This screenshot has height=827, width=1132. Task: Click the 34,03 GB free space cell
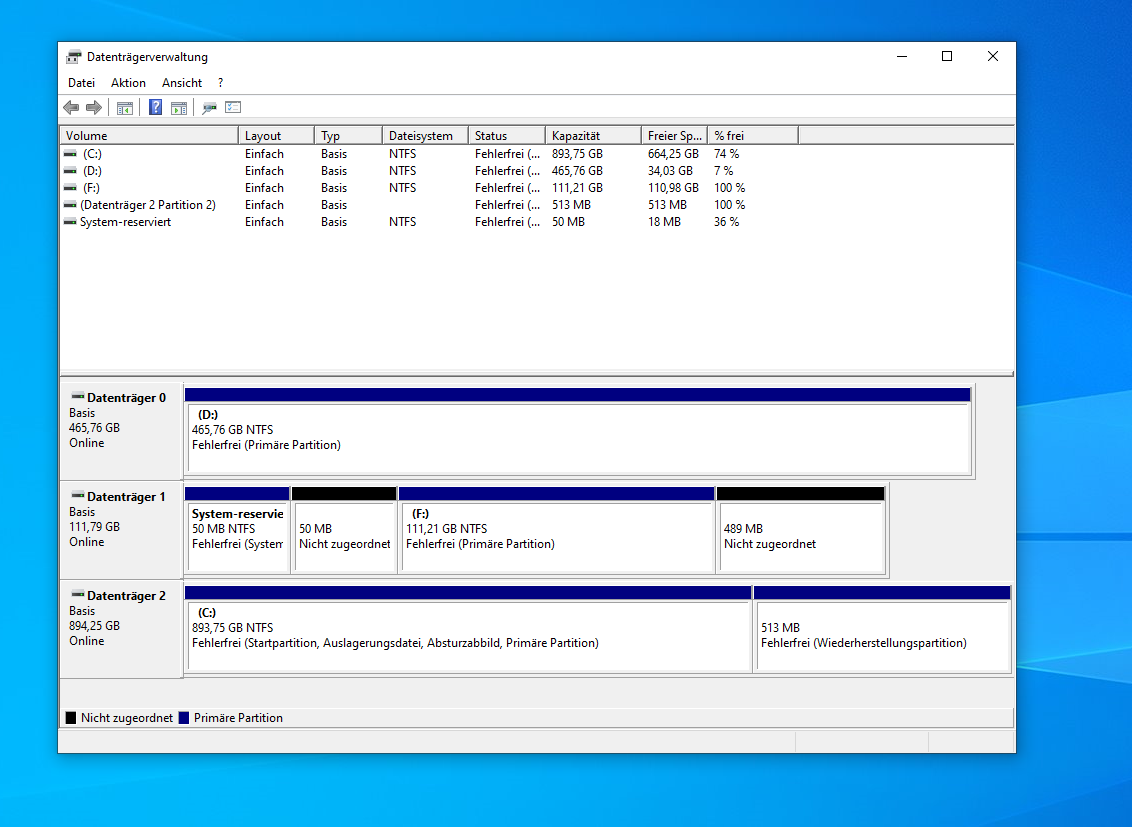(670, 171)
